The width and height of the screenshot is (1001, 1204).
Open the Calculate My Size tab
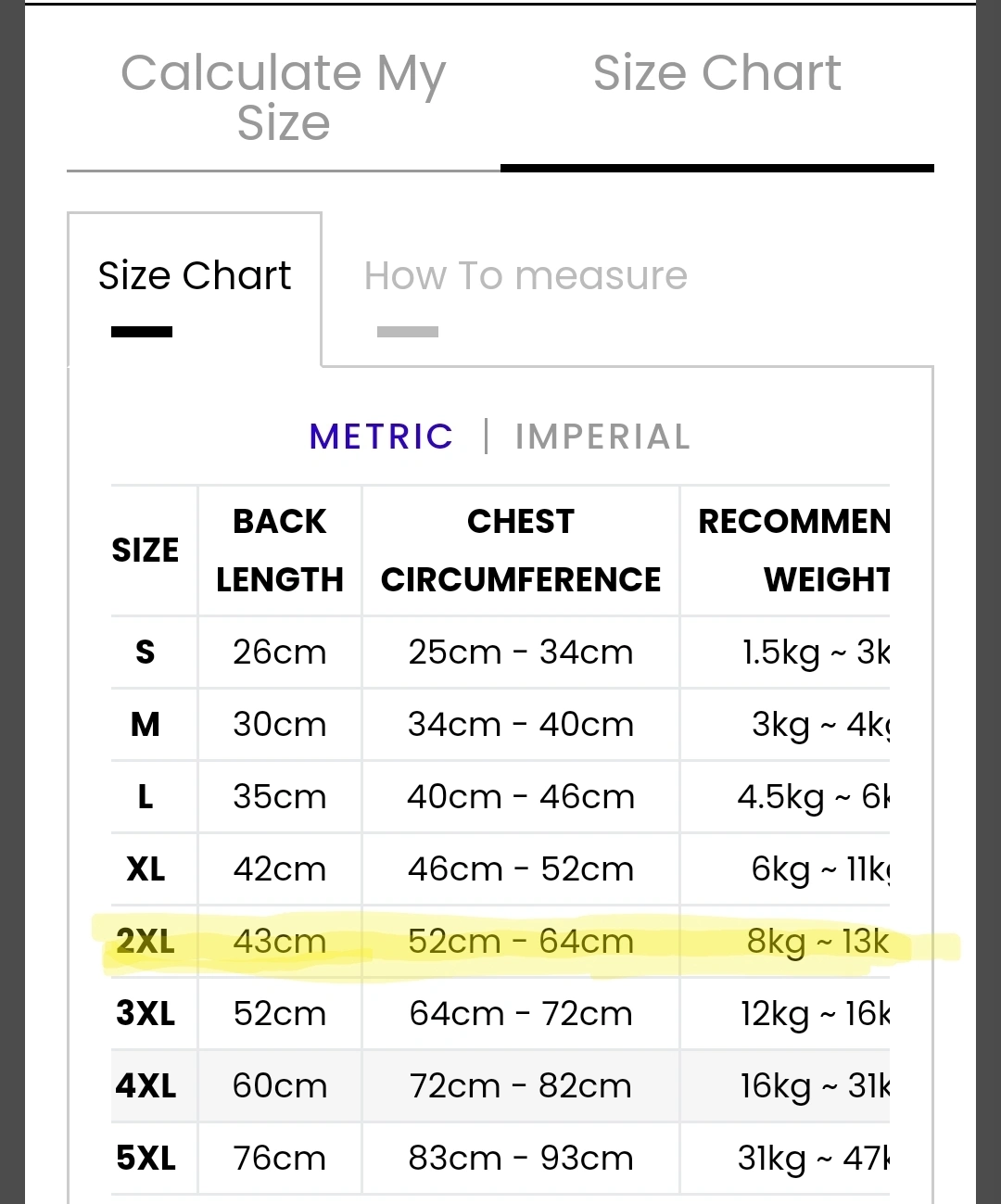[283, 97]
